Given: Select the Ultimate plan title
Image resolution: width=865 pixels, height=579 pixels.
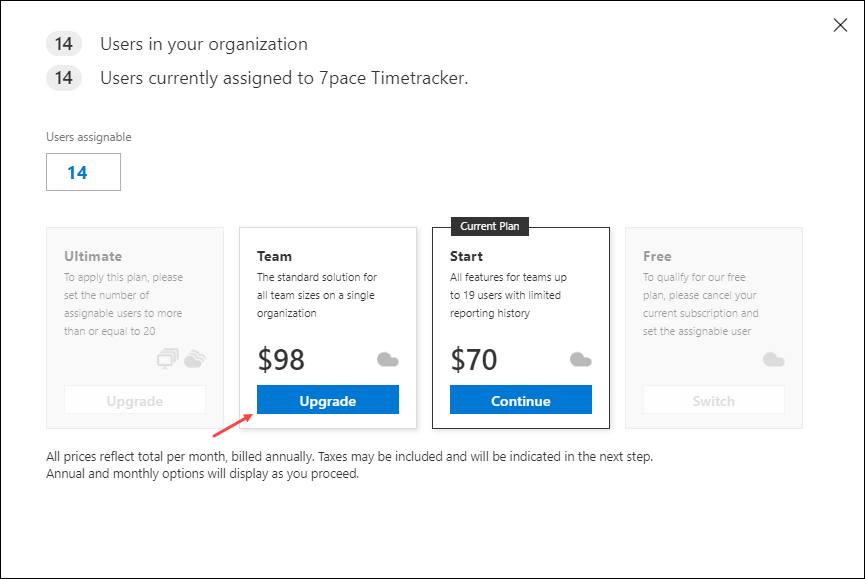Looking at the screenshot, I should (93, 256).
